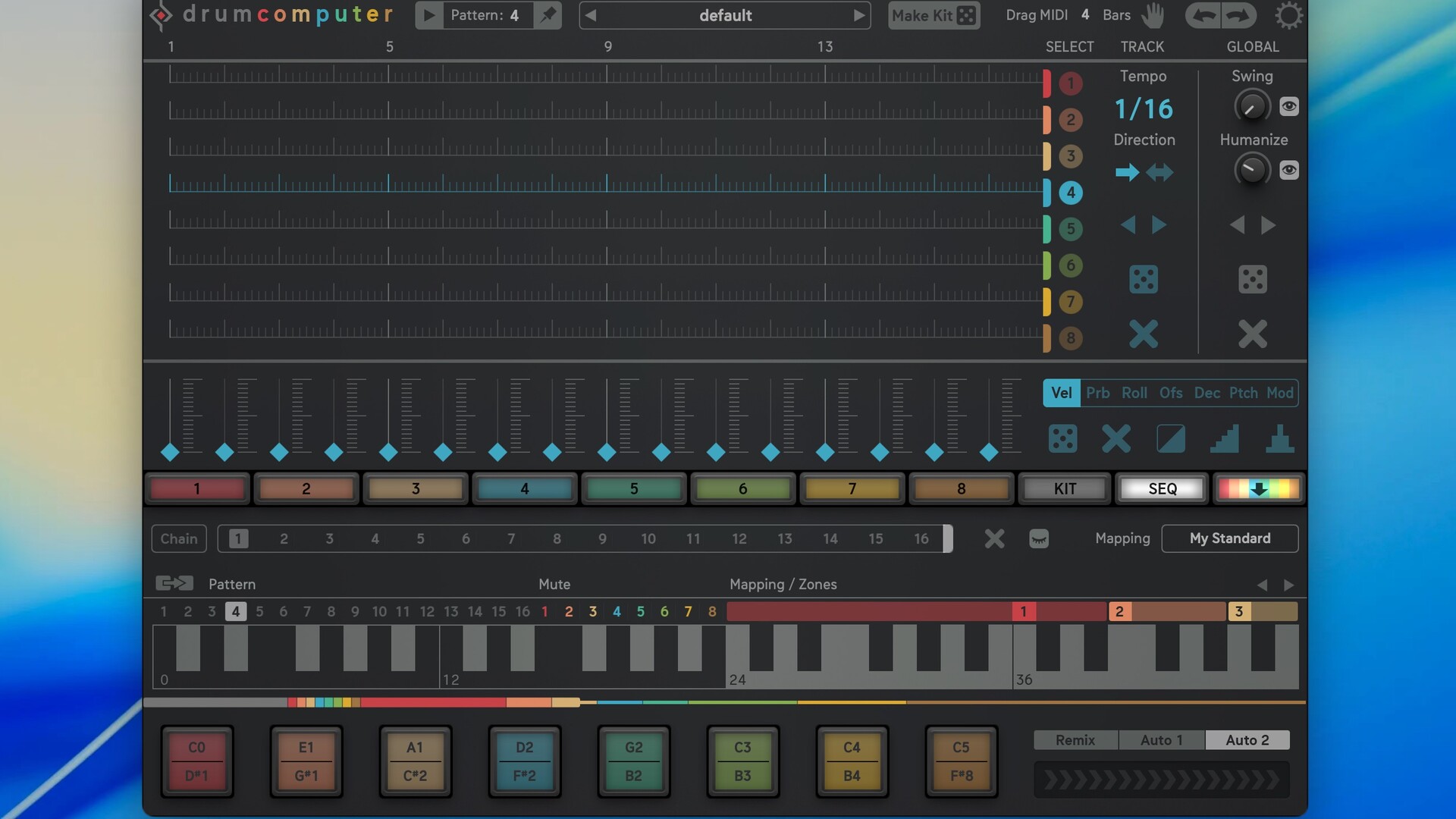1456x819 pixels.
Task: Click the keyboard icon next to chain
Action: tap(1039, 538)
